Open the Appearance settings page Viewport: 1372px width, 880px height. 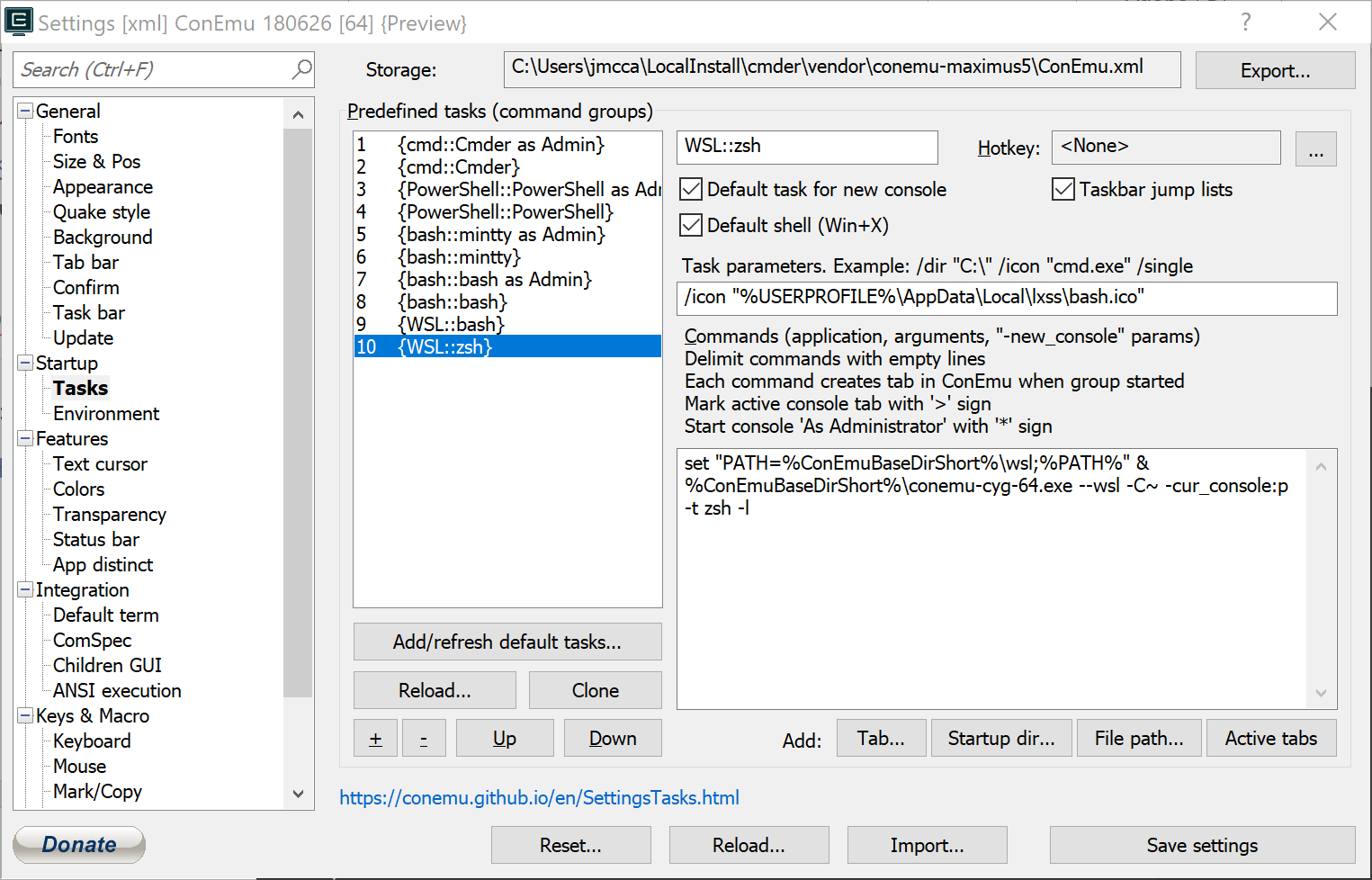(x=102, y=186)
